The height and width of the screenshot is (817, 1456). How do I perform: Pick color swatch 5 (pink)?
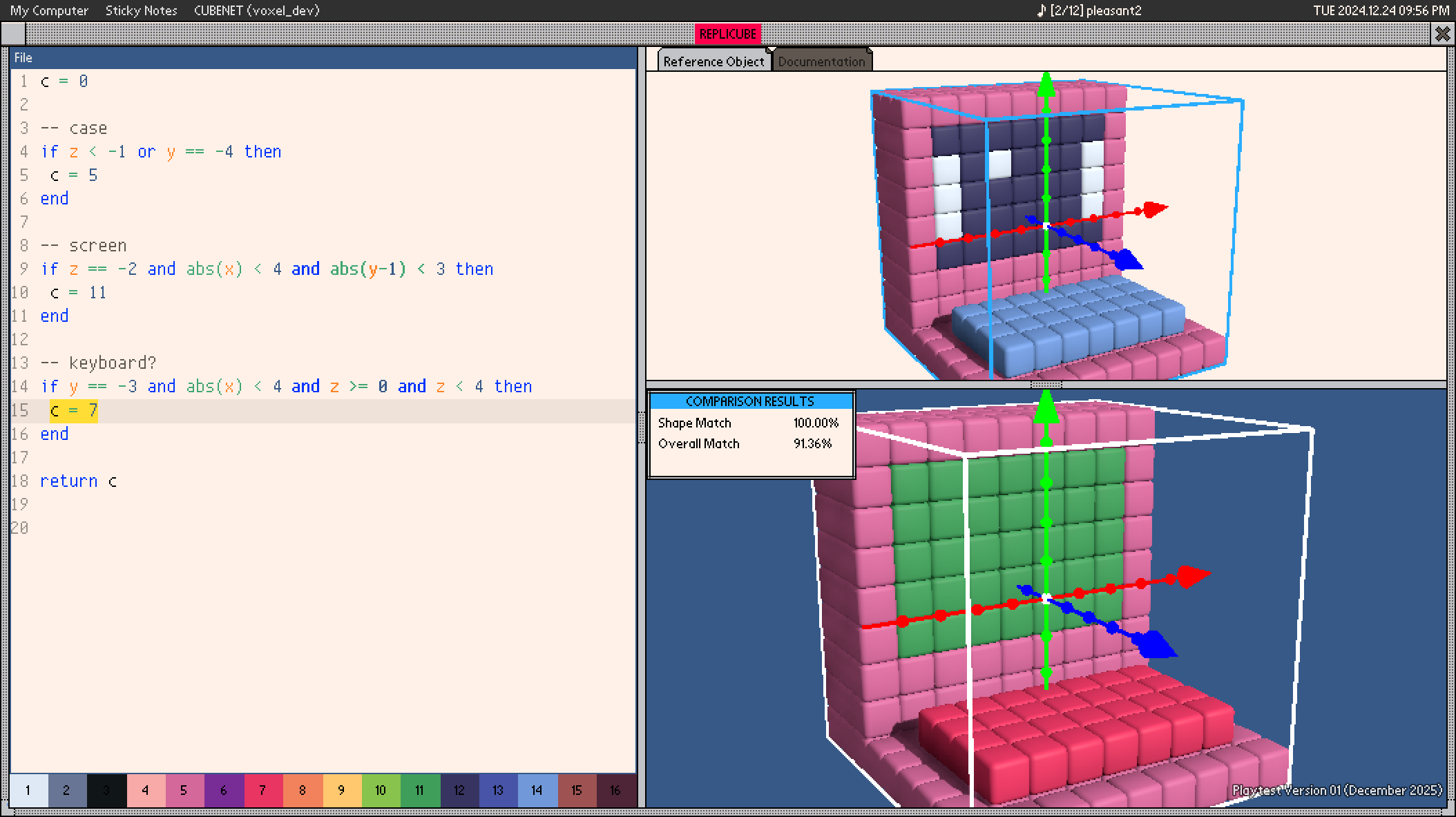pyautogui.click(x=184, y=790)
